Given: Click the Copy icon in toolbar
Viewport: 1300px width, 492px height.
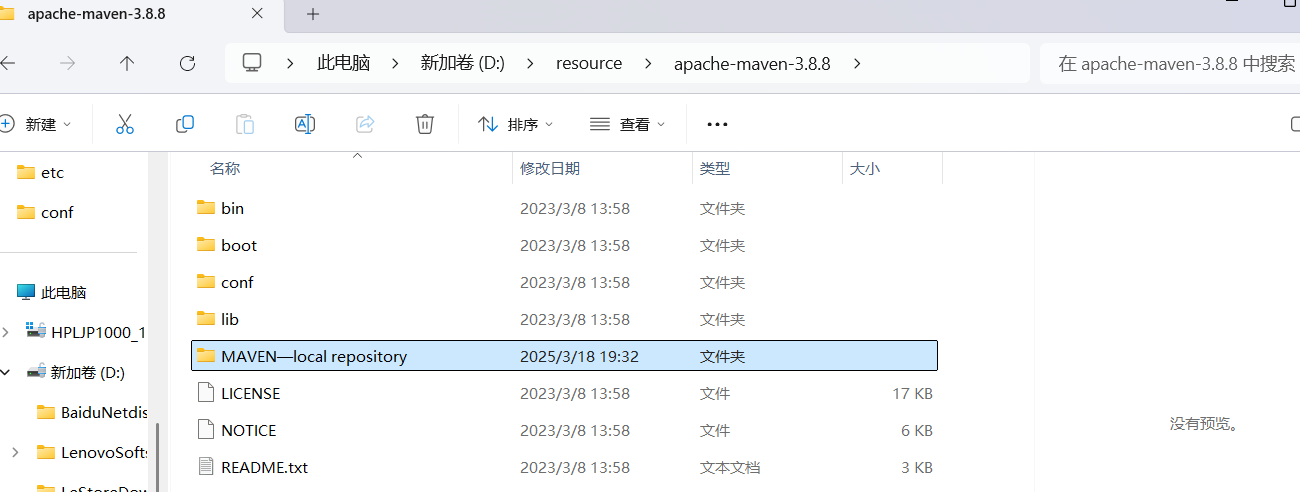Looking at the screenshot, I should (185, 124).
